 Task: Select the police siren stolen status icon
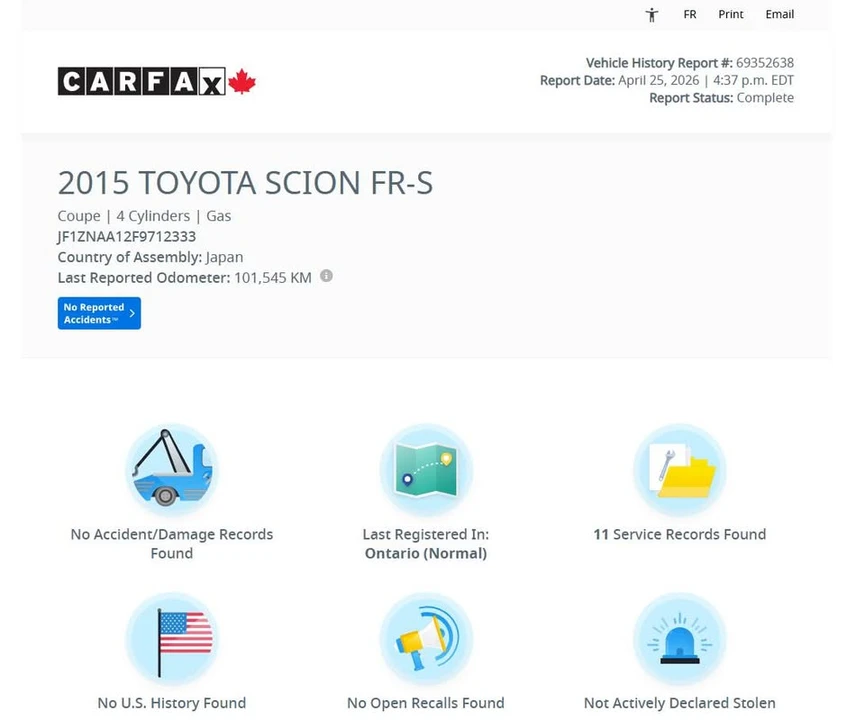pos(680,639)
